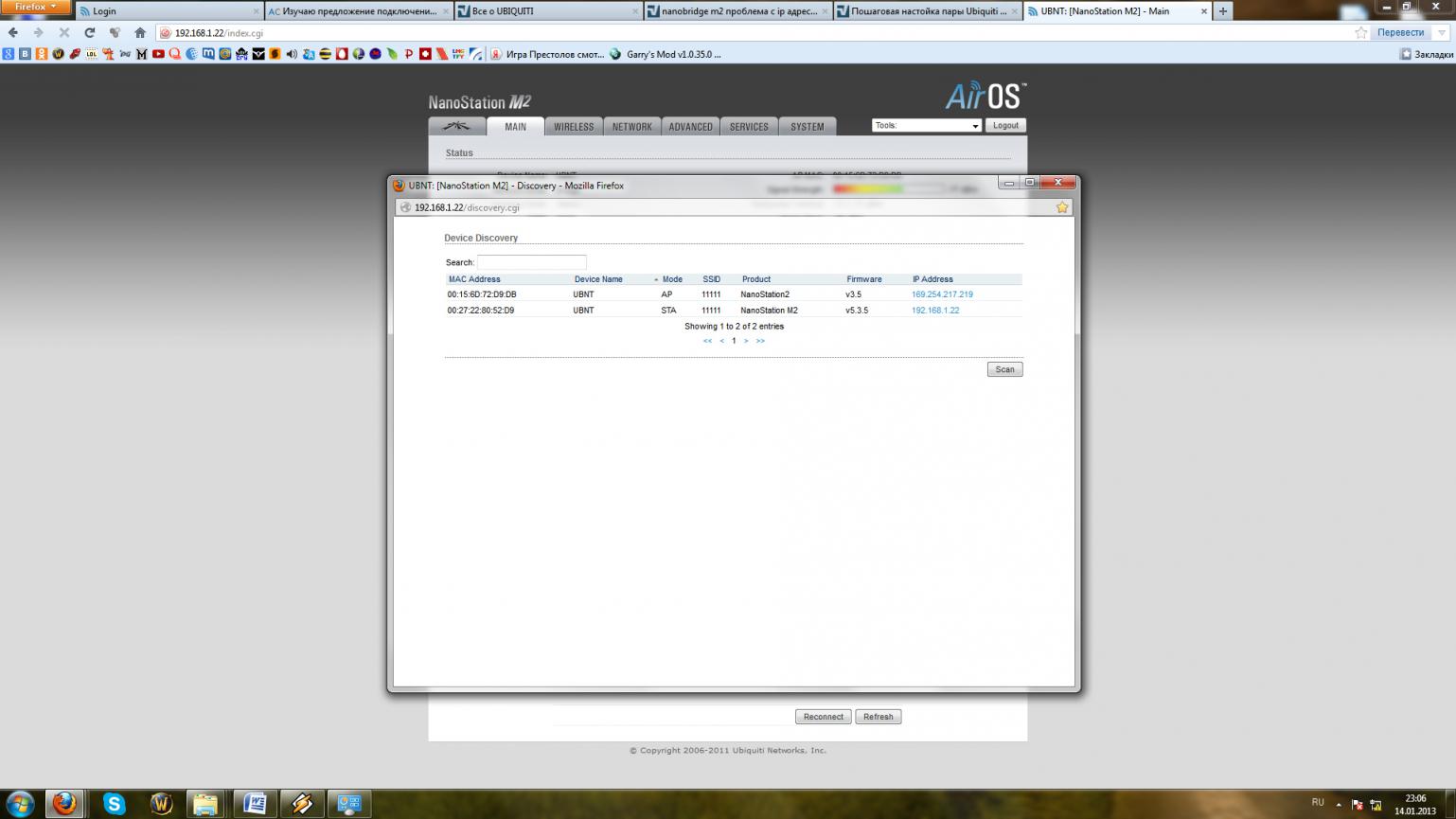The width and height of the screenshot is (1456, 819).
Task: Click the Reconnect button
Action: click(x=823, y=717)
